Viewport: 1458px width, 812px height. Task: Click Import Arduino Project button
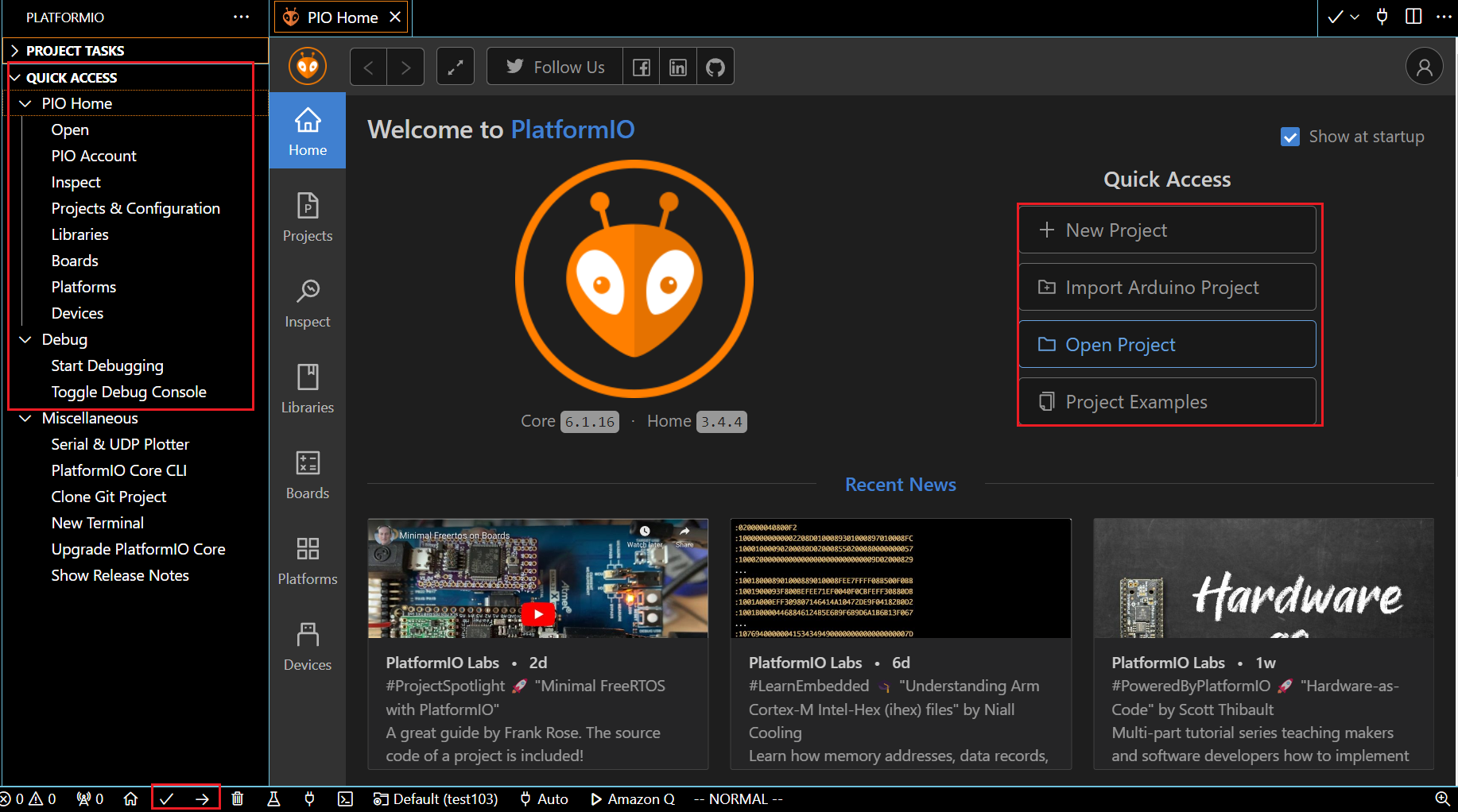[x=1167, y=288]
